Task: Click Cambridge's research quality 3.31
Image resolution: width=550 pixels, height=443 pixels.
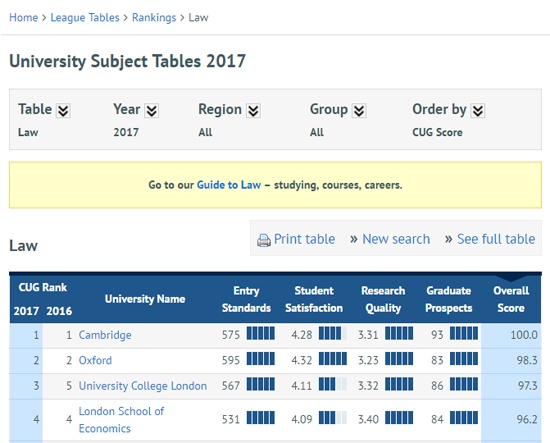Action: [368, 335]
